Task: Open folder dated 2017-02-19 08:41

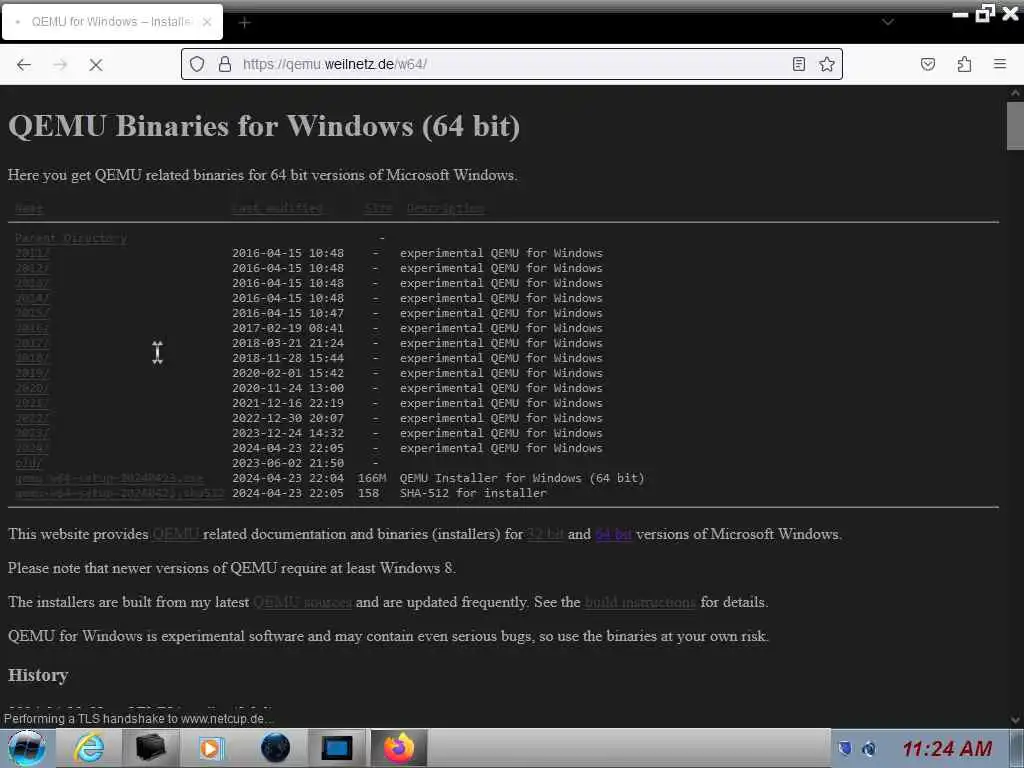Action: (x=32, y=328)
